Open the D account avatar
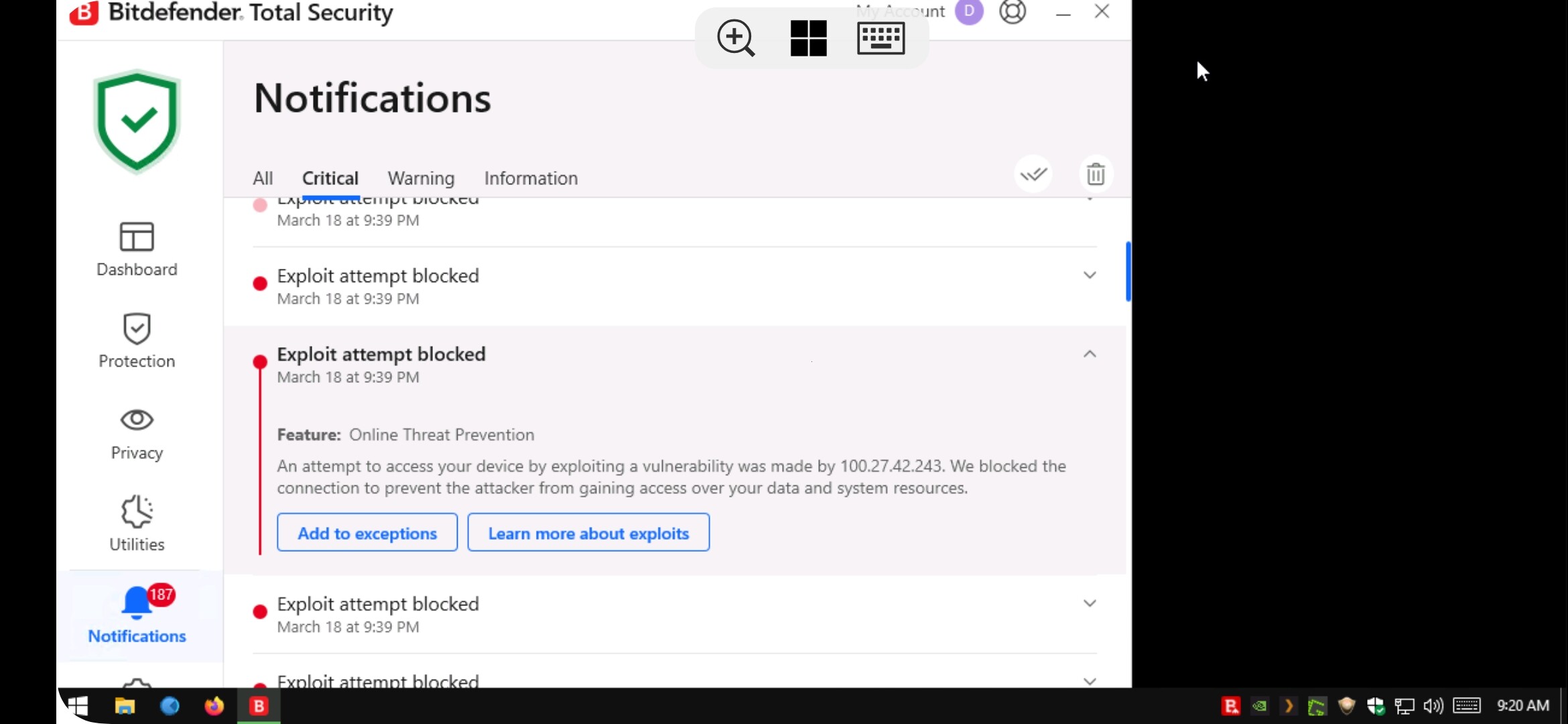This screenshot has width=1568, height=724. (x=969, y=11)
